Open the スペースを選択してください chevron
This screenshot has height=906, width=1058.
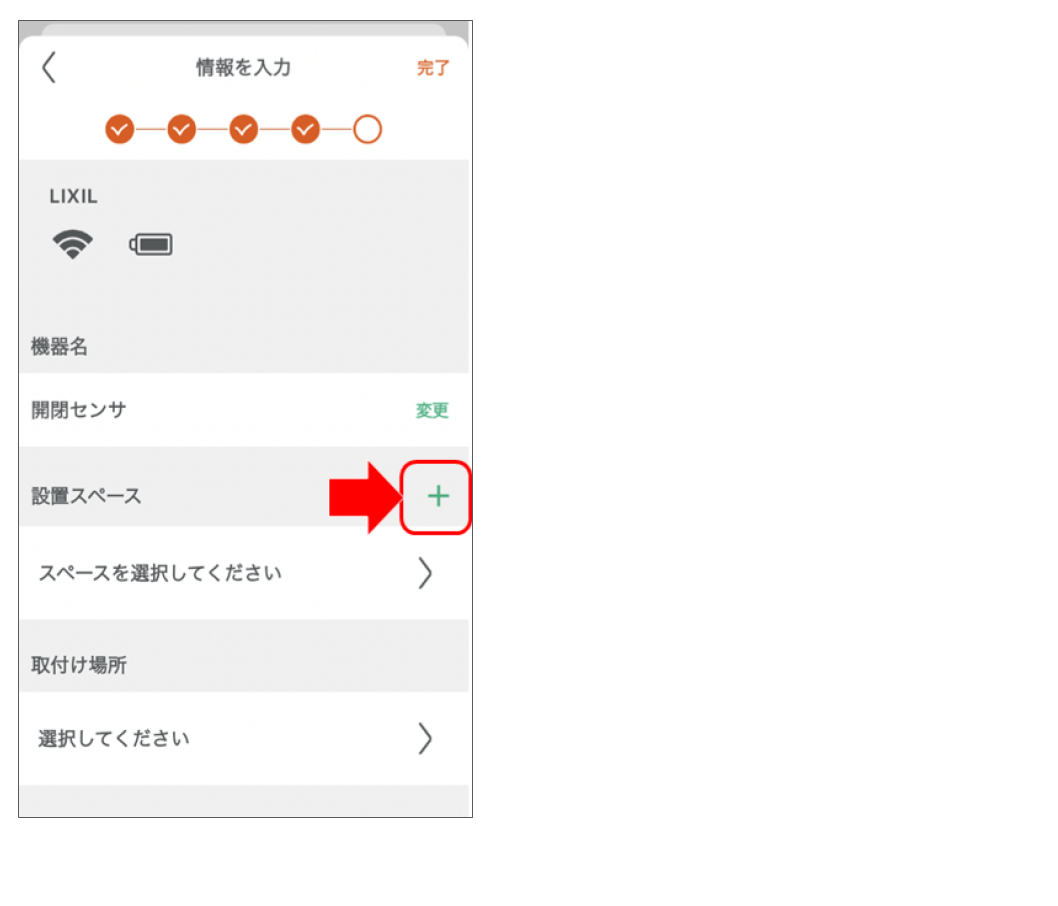(424, 573)
